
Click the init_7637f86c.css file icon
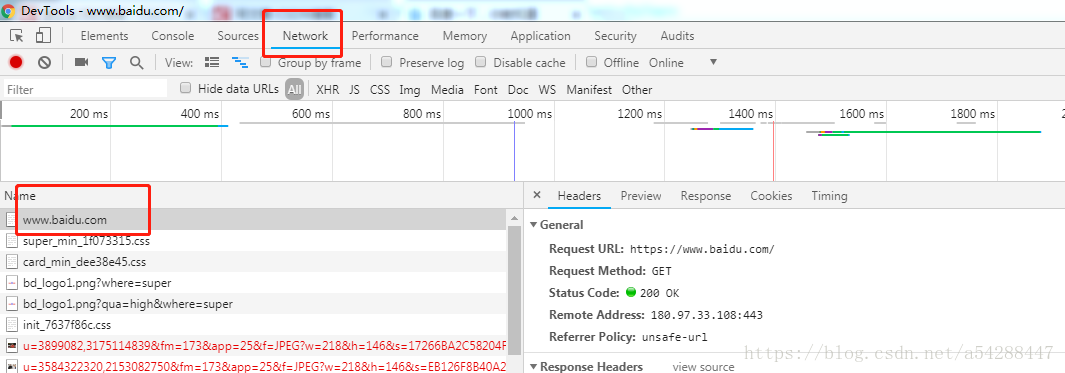click(11, 325)
